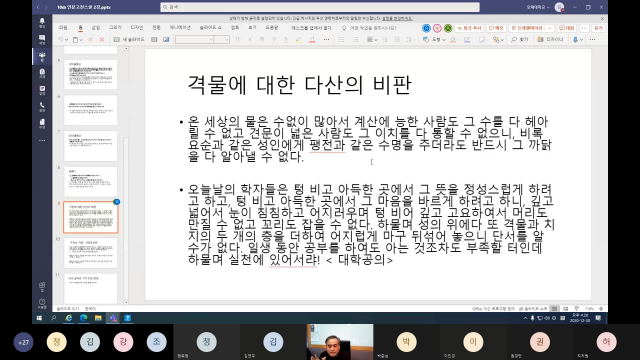Expand the Undo dropdown arrow
Screen dimensions: 640x360
67,40
